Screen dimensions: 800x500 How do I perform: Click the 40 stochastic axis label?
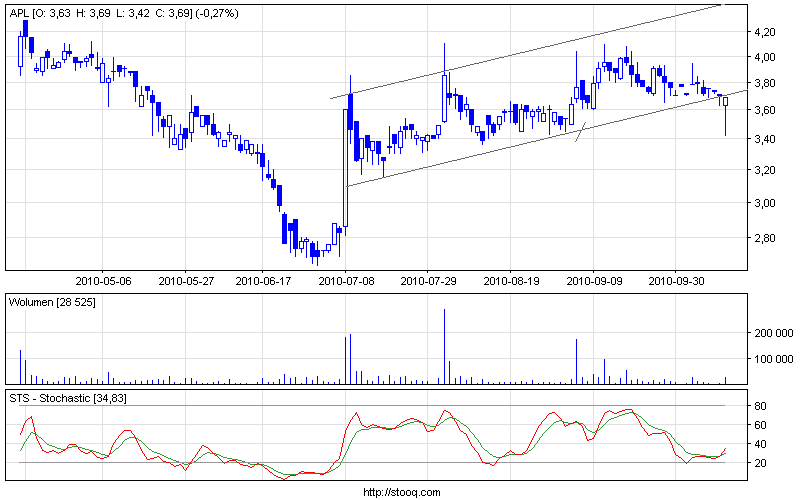click(x=760, y=444)
